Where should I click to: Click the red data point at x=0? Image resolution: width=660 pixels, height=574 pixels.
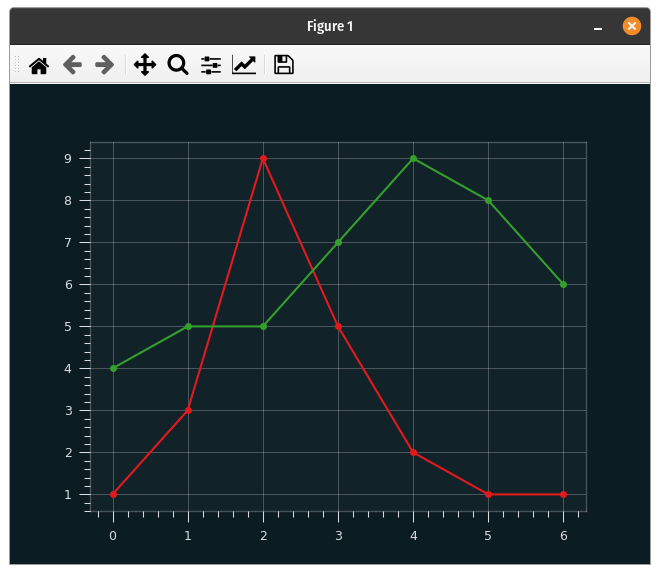[113, 494]
